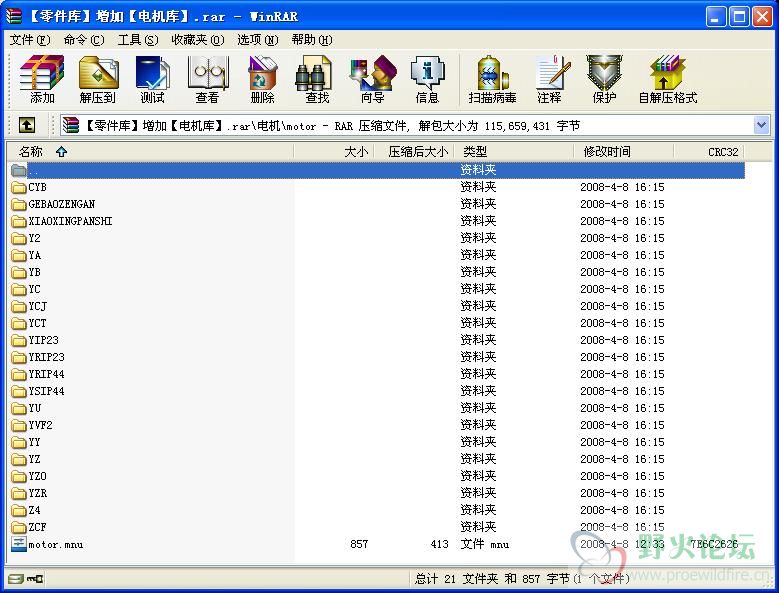Screen dimensions: 779x593
Task: Click the Virus Scan (扫描病毒) icon
Action: click(x=492, y=79)
